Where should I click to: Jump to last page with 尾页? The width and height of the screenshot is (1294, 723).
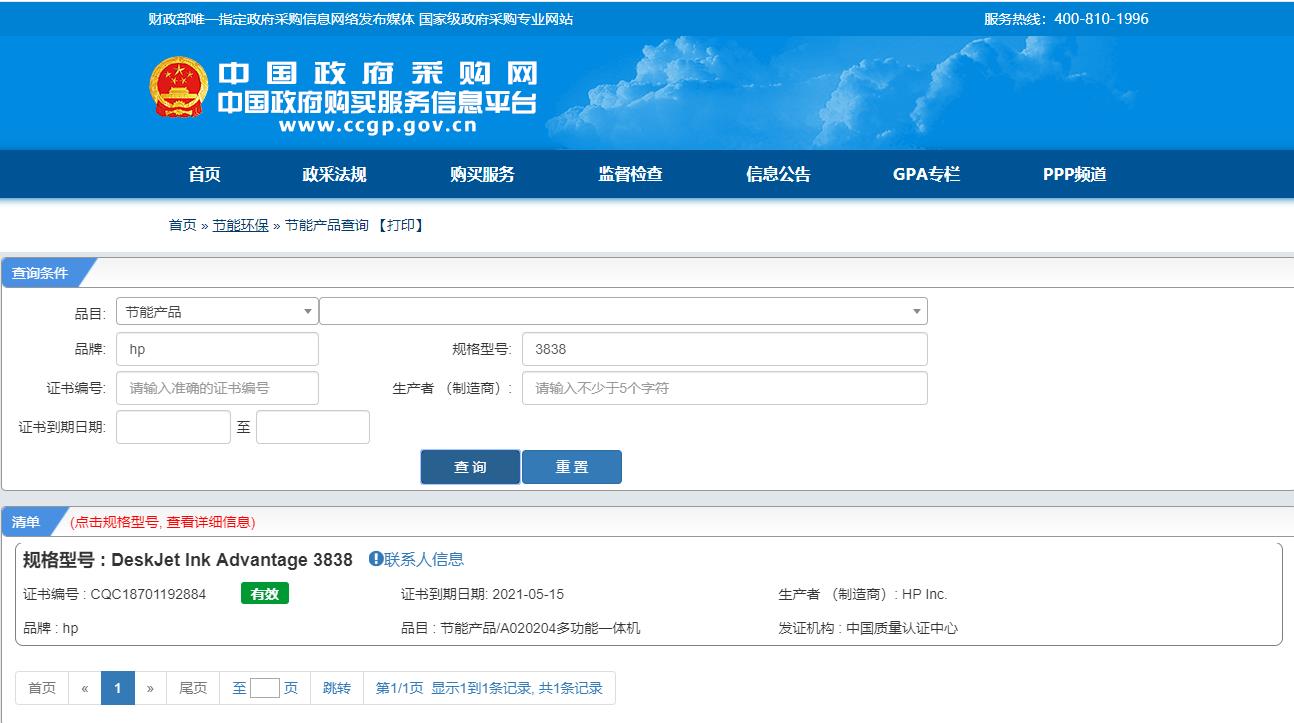[x=193, y=688]
